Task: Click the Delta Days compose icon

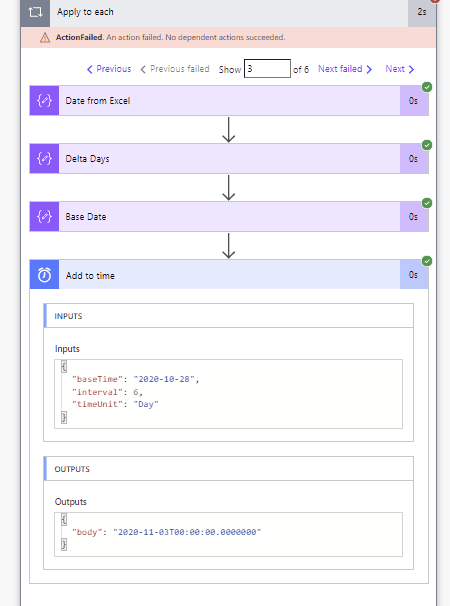Action: pos(44,158)
